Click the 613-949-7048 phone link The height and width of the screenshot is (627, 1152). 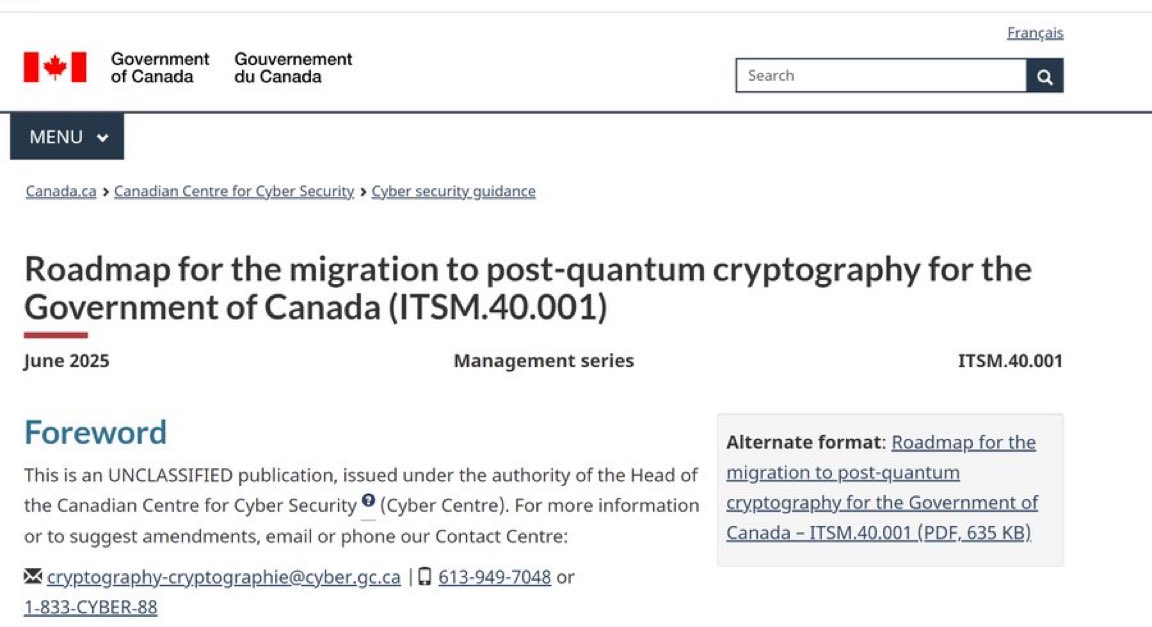click(494, 577)
